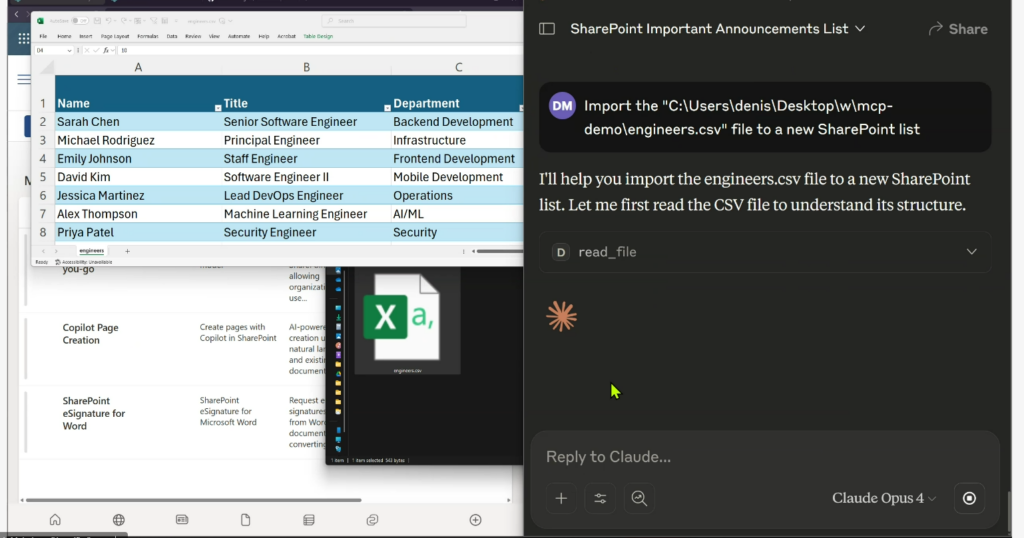Click the DM user avatar in chat
The image size is (1024, 538).
562,106
